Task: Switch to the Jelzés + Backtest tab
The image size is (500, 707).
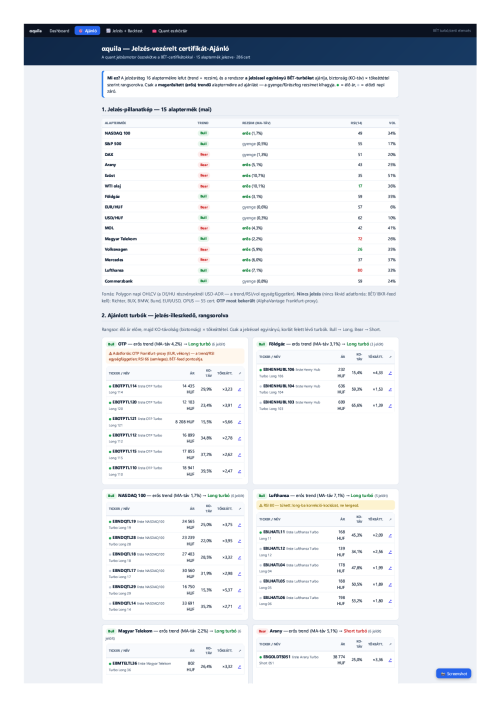Action: click(124, 31)
